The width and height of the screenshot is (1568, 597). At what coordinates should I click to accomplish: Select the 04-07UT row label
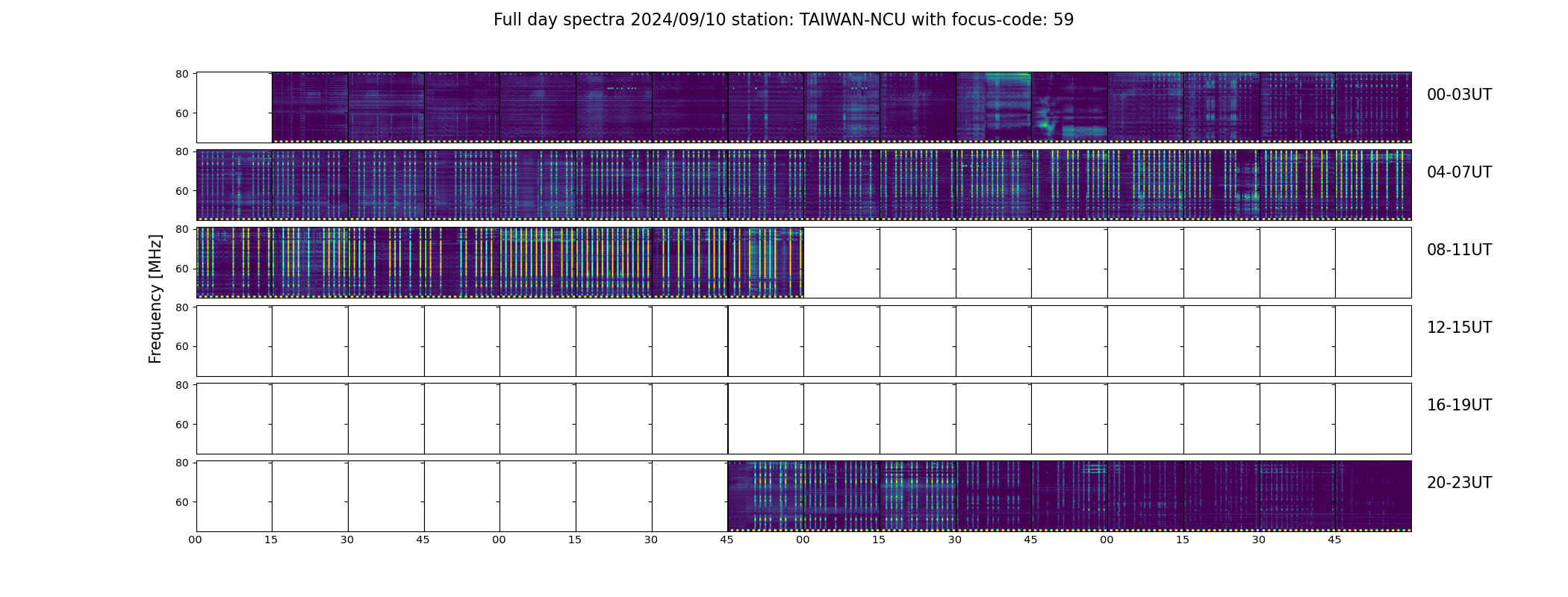(1459, 172)
